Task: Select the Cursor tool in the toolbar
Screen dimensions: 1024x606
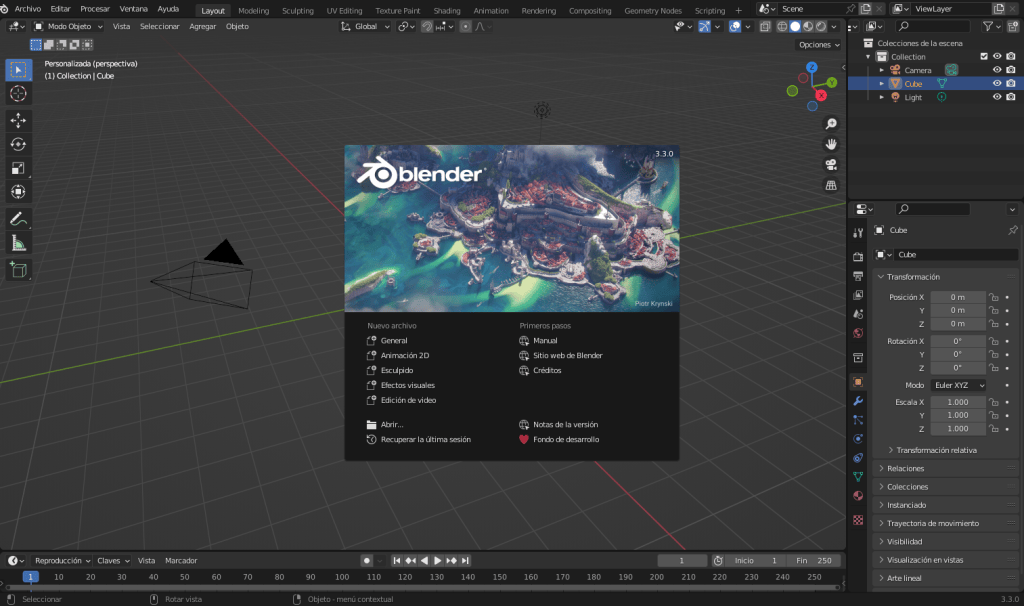Action: coord(18,93)
